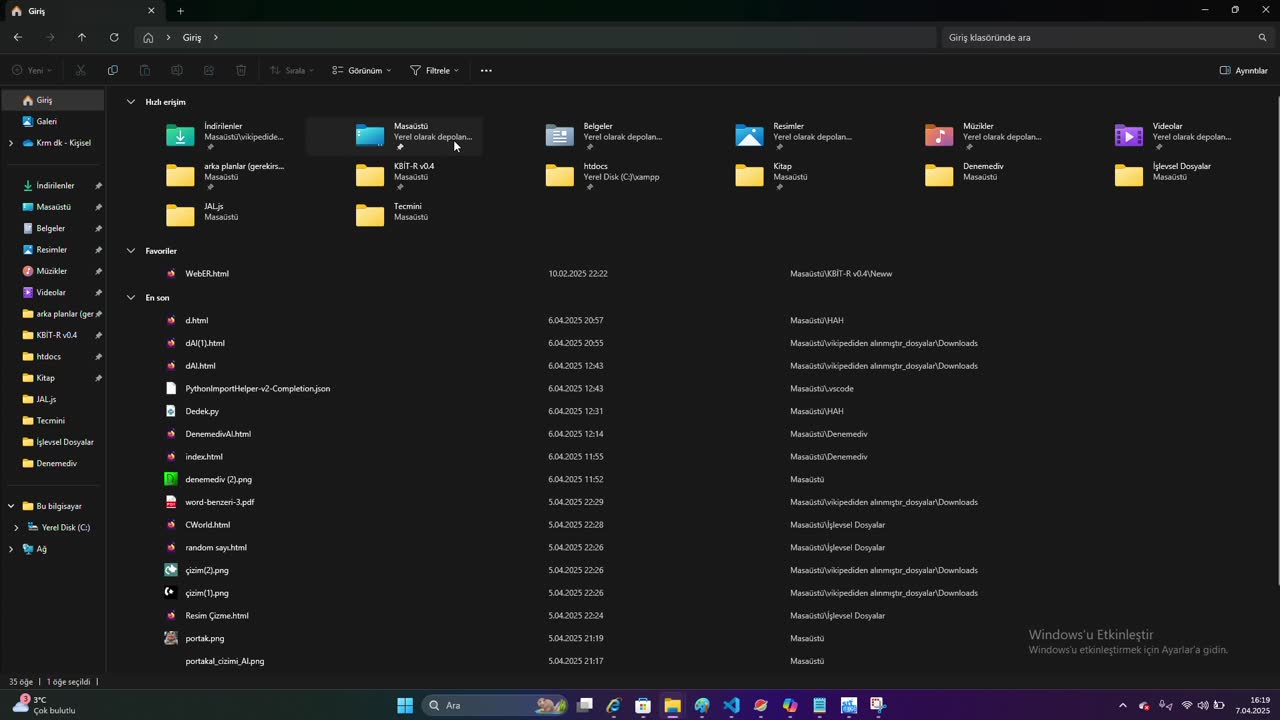Click the Windows Start button

(405, 706)
